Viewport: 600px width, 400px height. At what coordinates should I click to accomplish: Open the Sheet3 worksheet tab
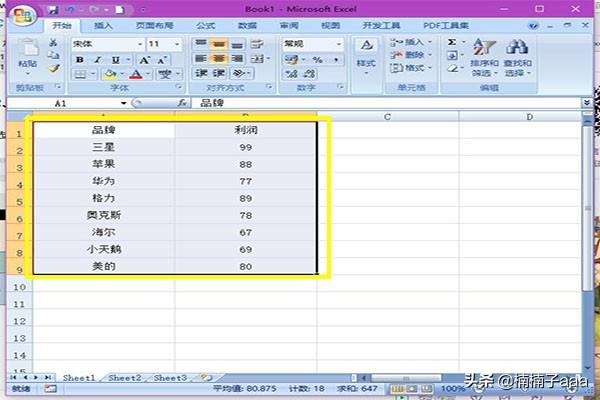170,378
